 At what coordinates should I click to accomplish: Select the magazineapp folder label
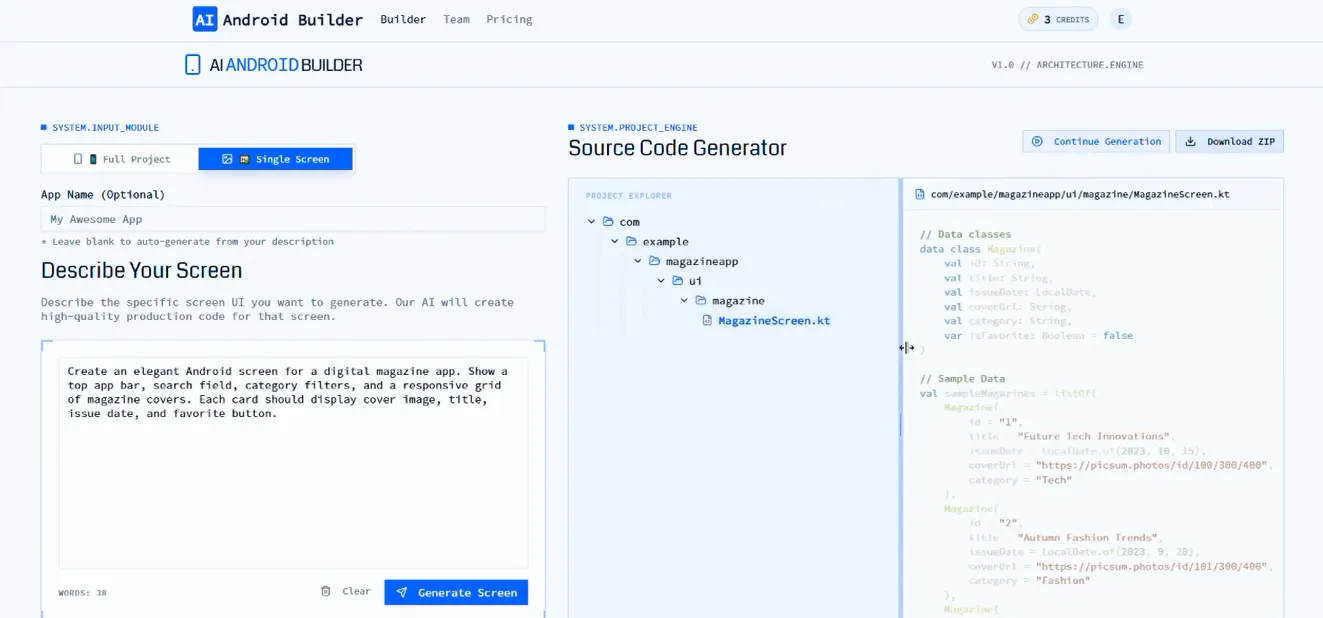pos(701,261)
